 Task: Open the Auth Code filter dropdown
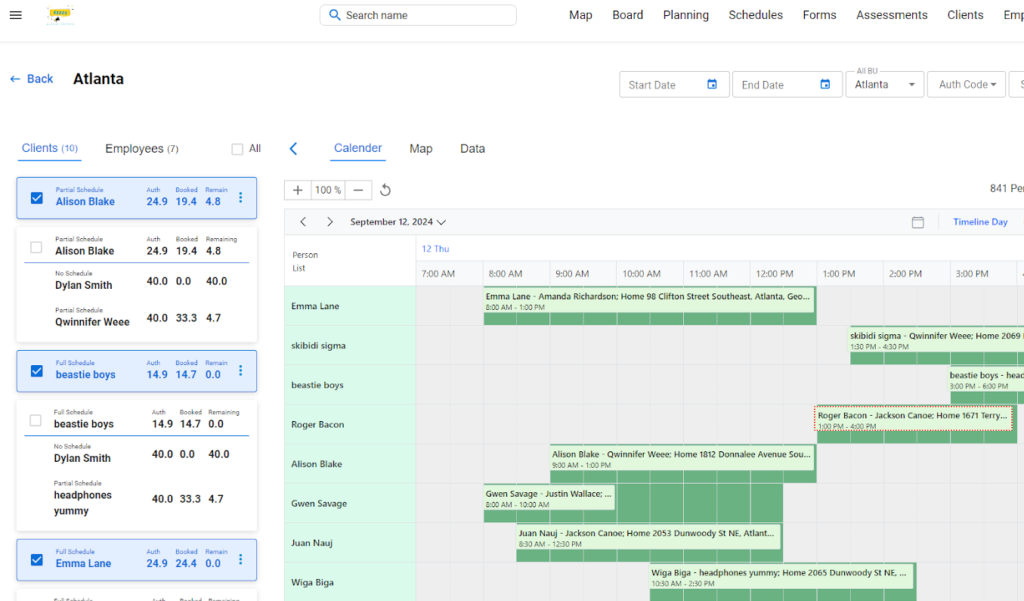pos(966,84)
